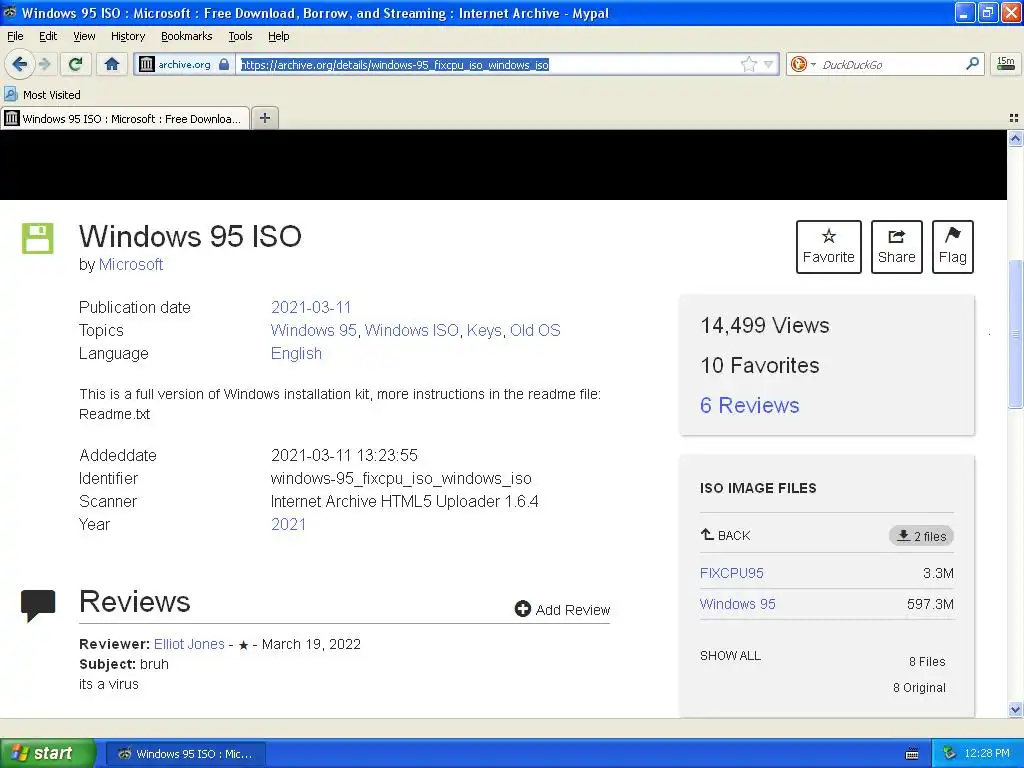The width and height of the screenshot is (1024, 768).
Task: Click the 8 Original text
Action: [919, 688]
